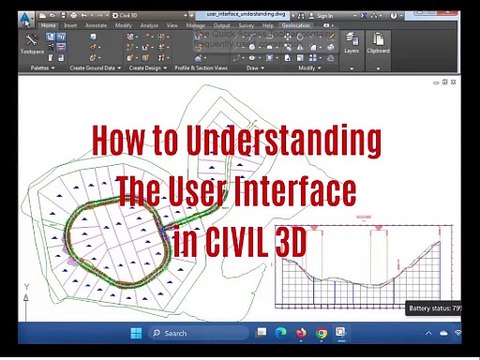
Task: Click the taskbar Search box
Action: point(199,333)
